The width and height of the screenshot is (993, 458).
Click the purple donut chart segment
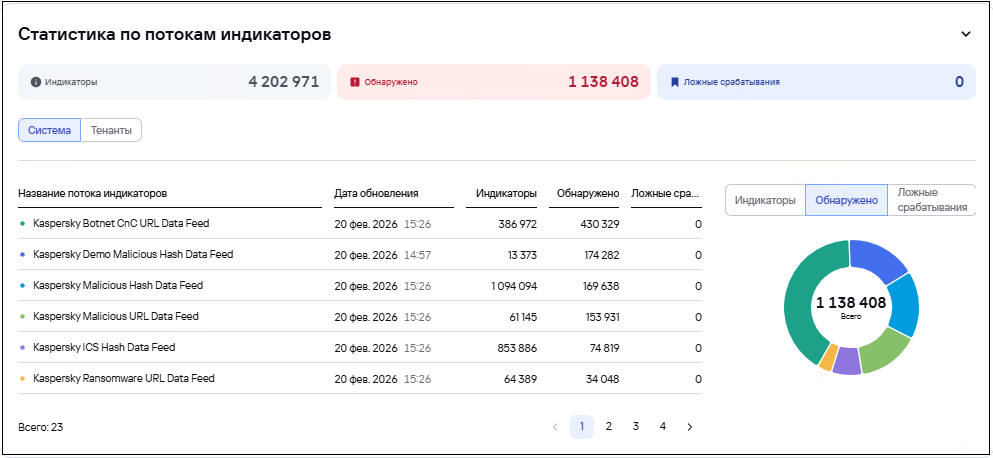[847, 361]
